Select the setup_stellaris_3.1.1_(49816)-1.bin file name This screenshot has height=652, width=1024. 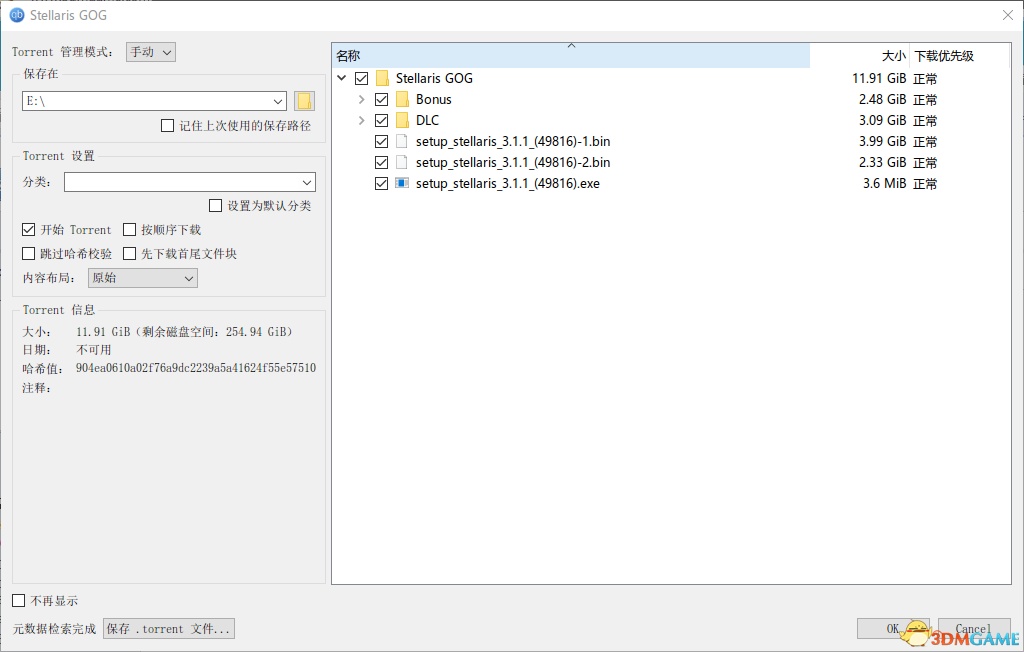(513, 141)
